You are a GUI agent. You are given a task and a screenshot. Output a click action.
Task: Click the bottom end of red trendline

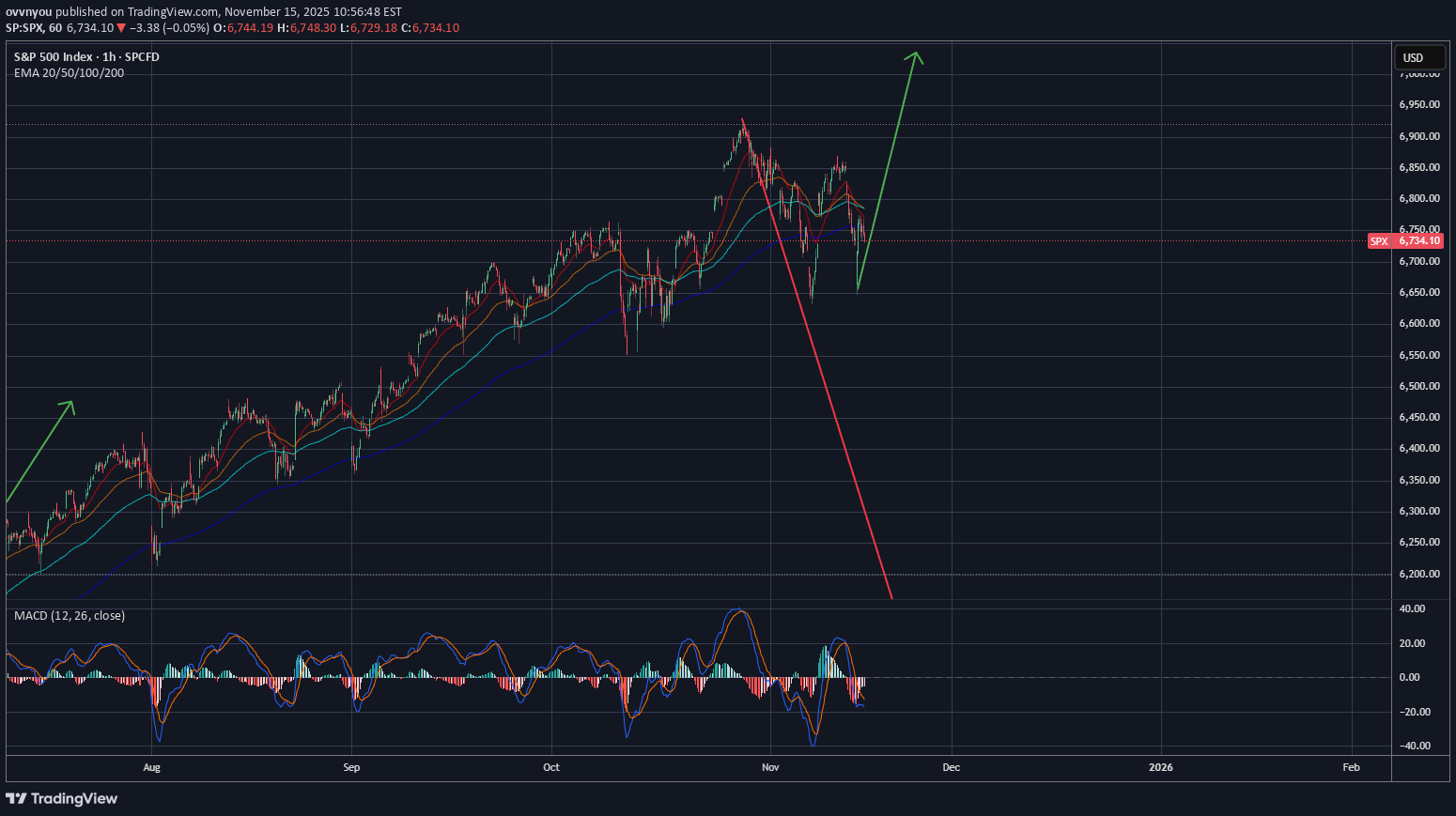pyautogui.click(x=891, y=597)
